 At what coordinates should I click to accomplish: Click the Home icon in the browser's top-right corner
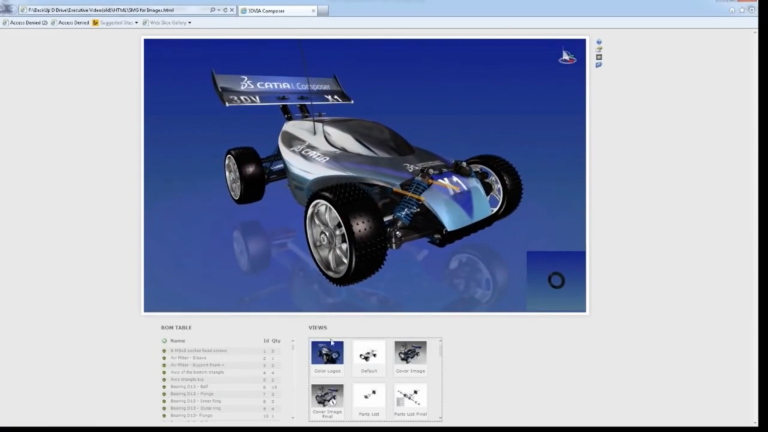pos(732,10)
